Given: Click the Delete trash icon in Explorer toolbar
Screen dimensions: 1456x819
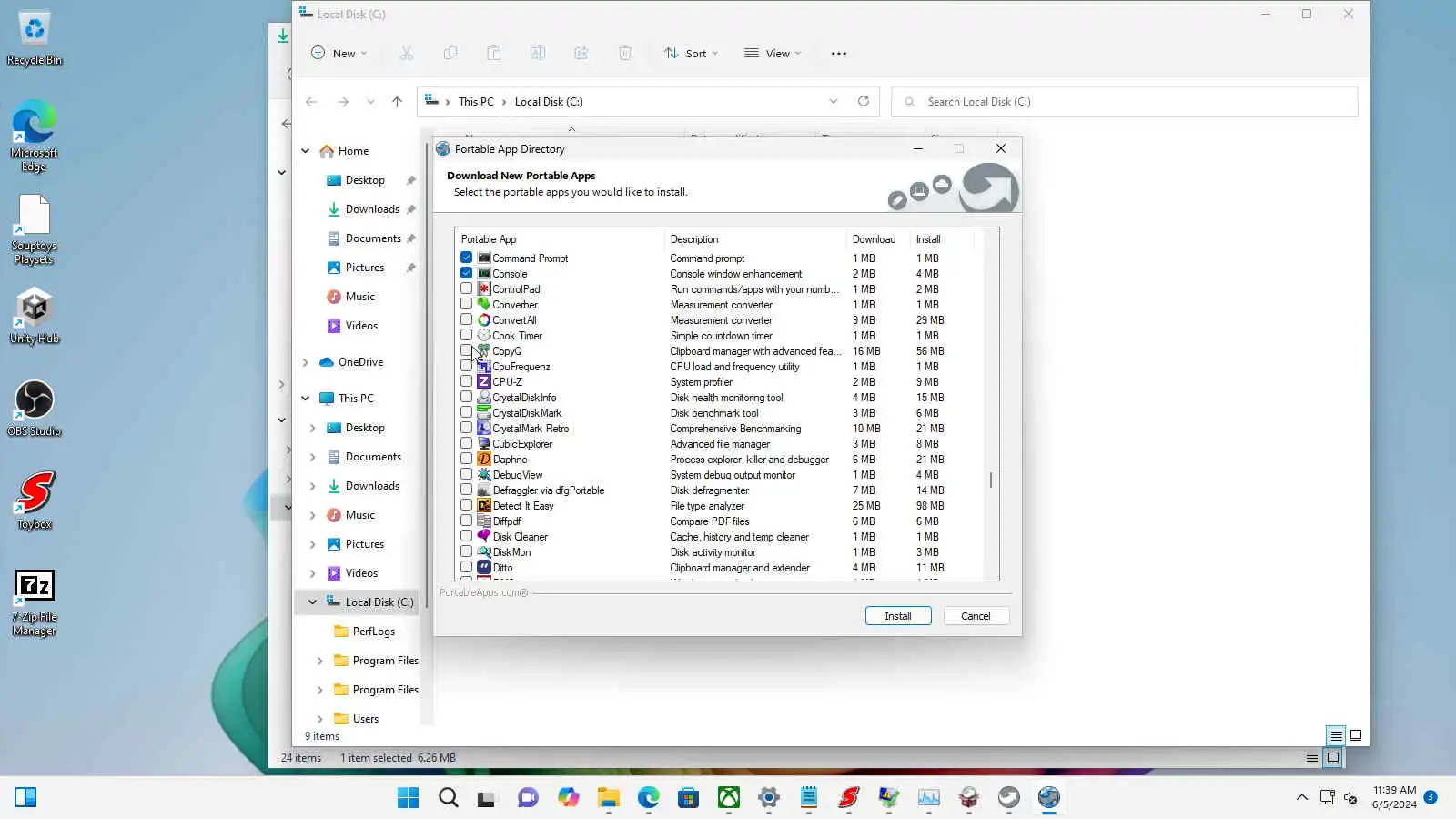Looking at the screenshot, I should pyautogui.click(x=625, y=53).
